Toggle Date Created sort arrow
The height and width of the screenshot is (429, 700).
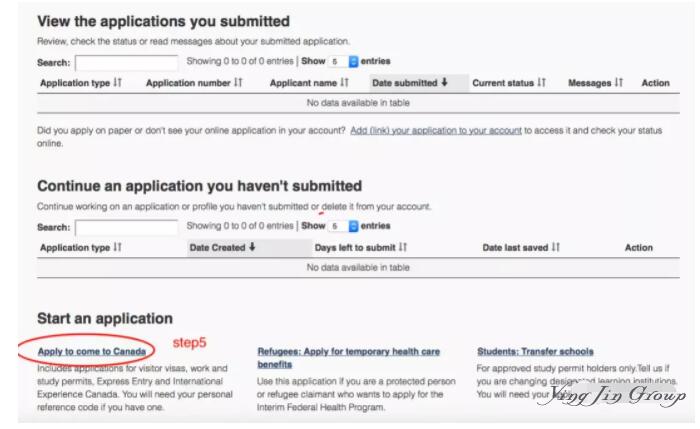pos(252,247)
